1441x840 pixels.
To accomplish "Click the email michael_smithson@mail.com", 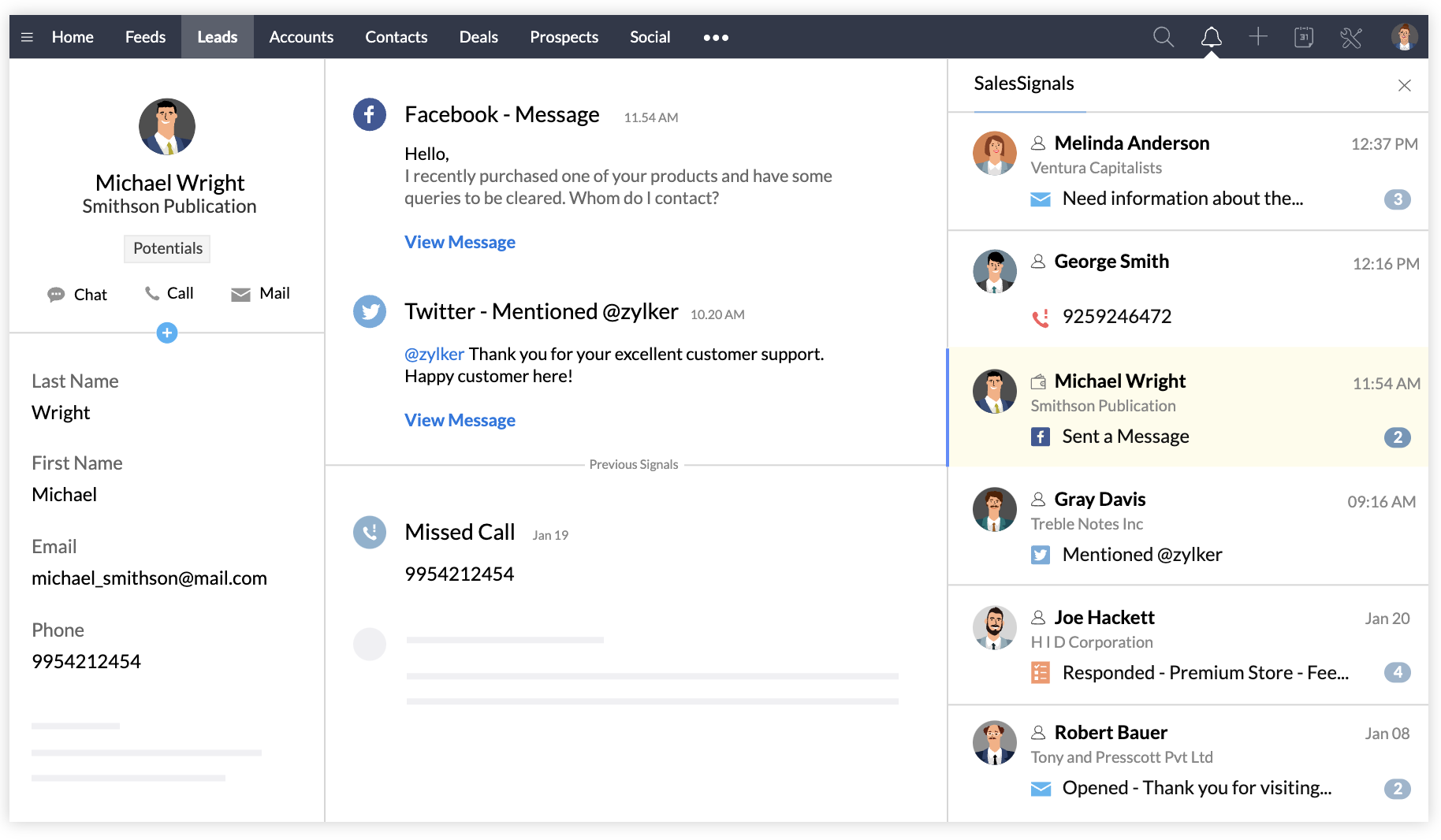I will [150, 578].
